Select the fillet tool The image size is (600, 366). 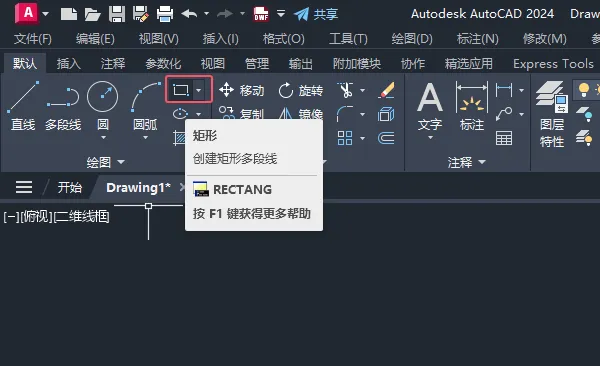click(345, 114)
